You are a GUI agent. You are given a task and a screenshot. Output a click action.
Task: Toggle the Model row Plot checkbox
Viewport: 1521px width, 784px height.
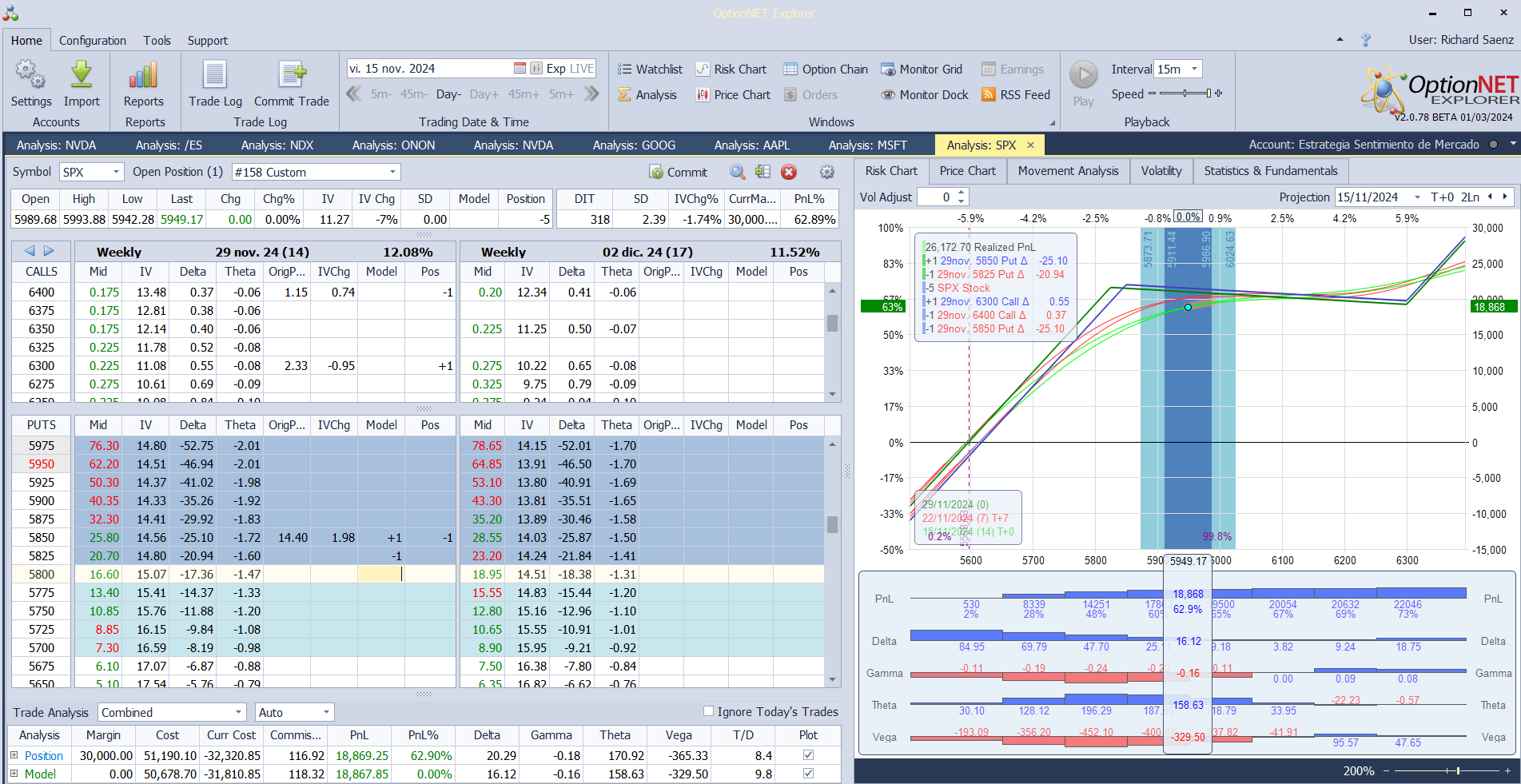(x=808, y=774)
